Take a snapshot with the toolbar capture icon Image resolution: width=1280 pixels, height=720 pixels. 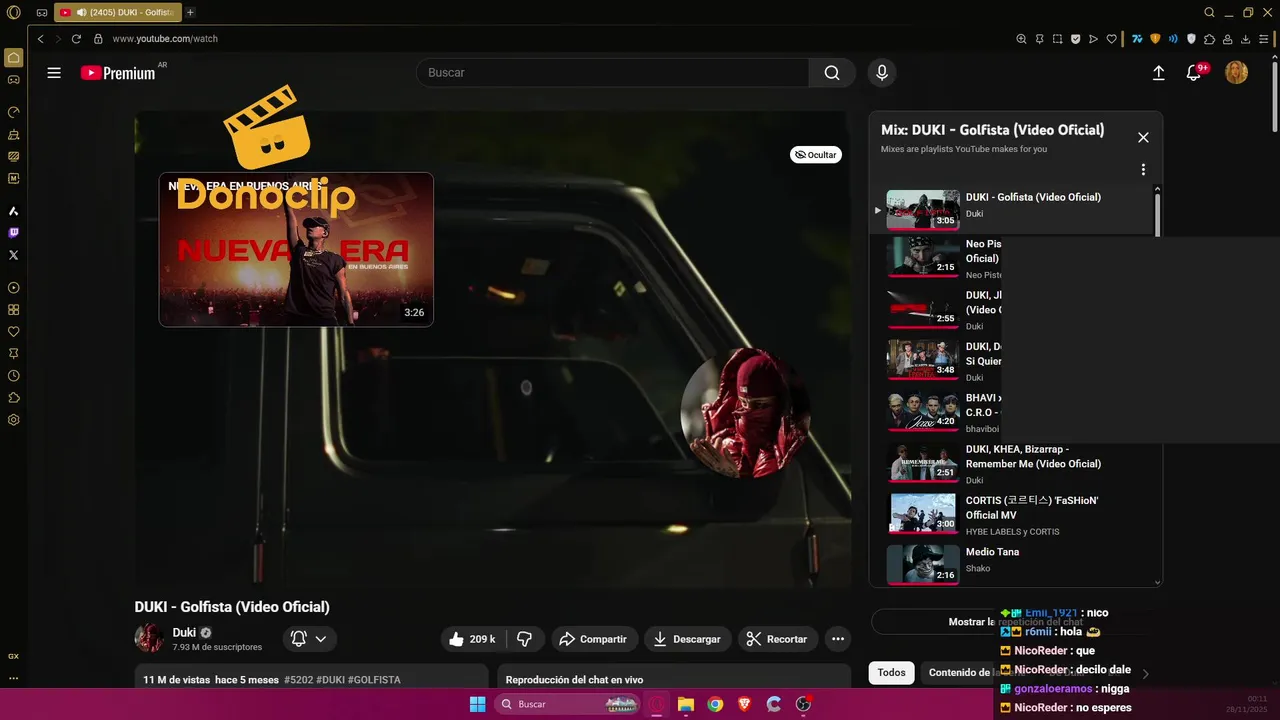tap(1057, 39)
